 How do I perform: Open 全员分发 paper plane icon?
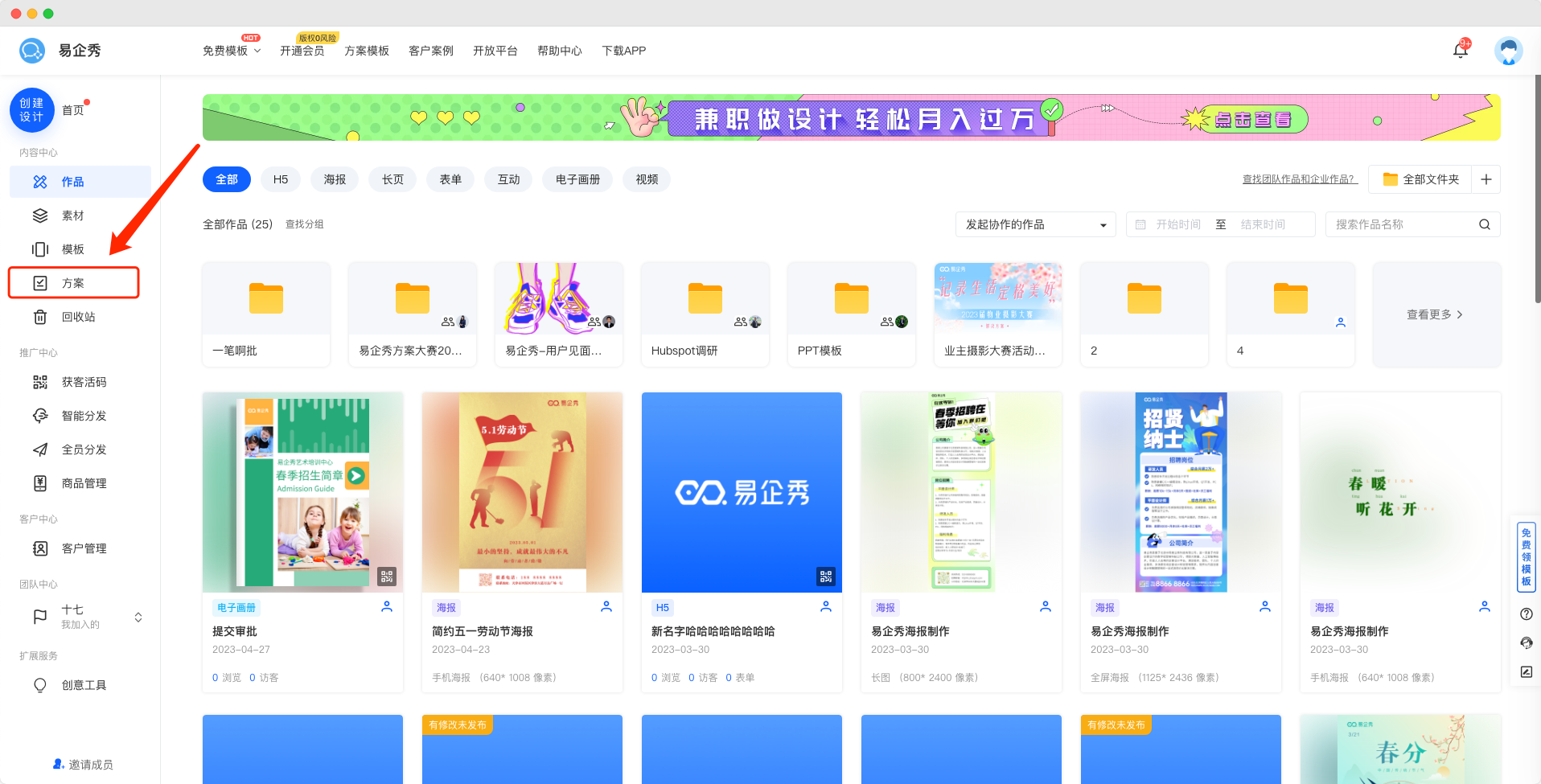[x=40, y=449]
